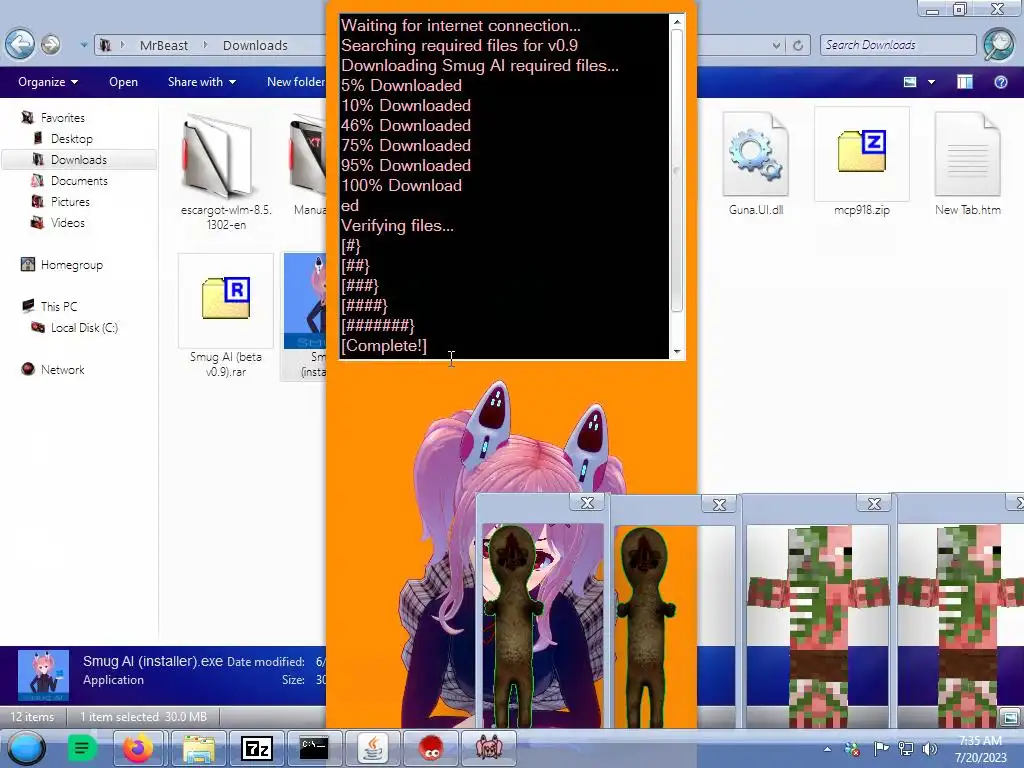Open the clock showing 7:35 AM

[980, 749]
